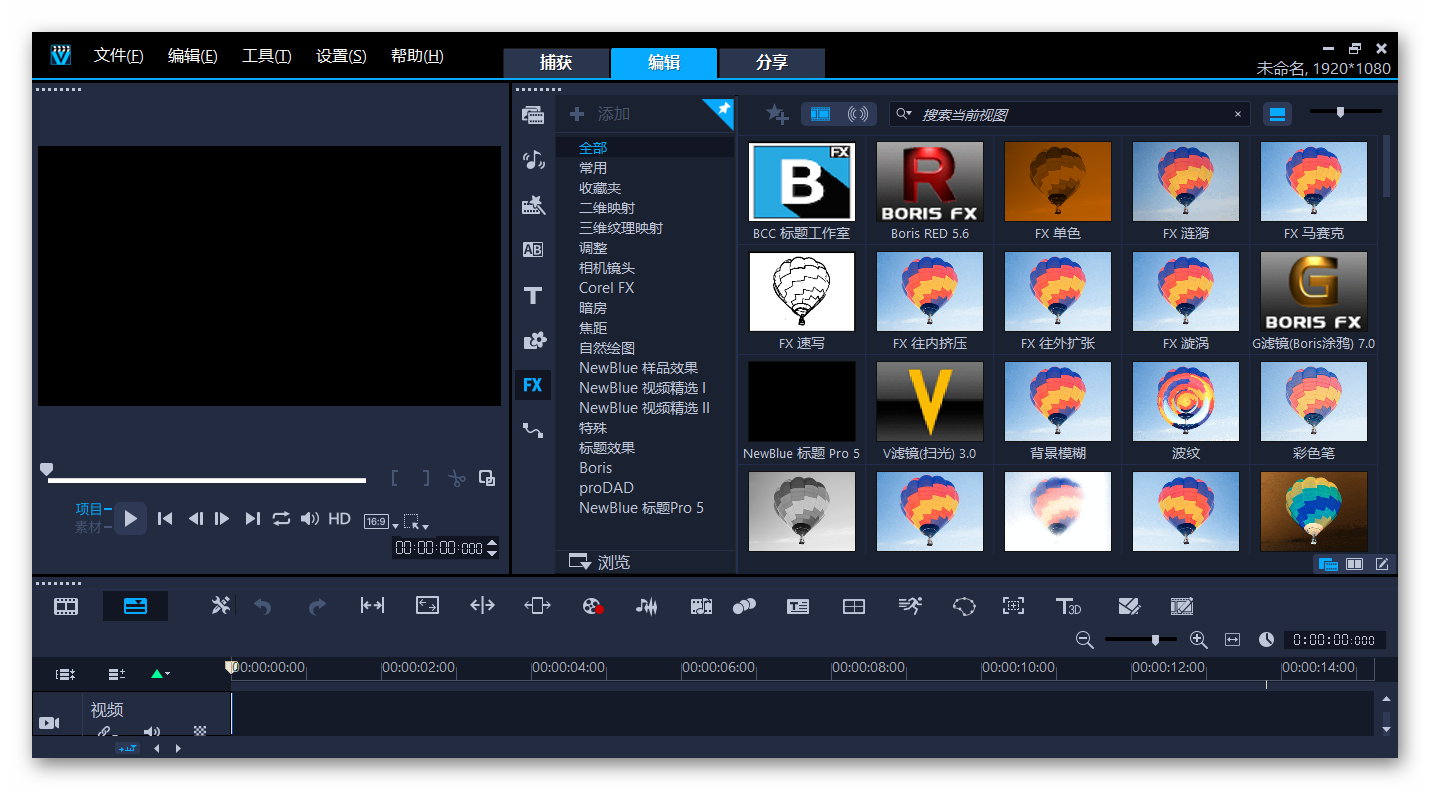Switch to the 捕获 Capture tab

click(x=556, y=62)
